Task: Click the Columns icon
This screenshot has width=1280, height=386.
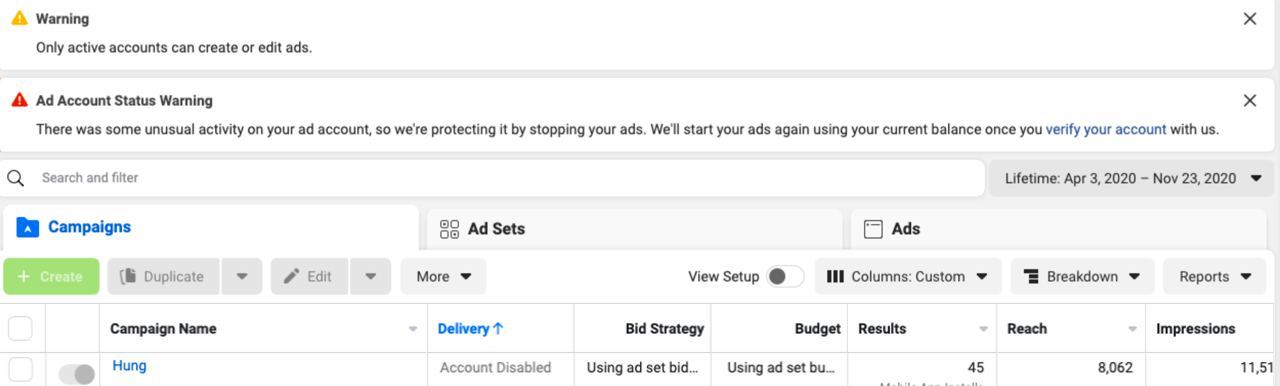Action: pos(835,277)
